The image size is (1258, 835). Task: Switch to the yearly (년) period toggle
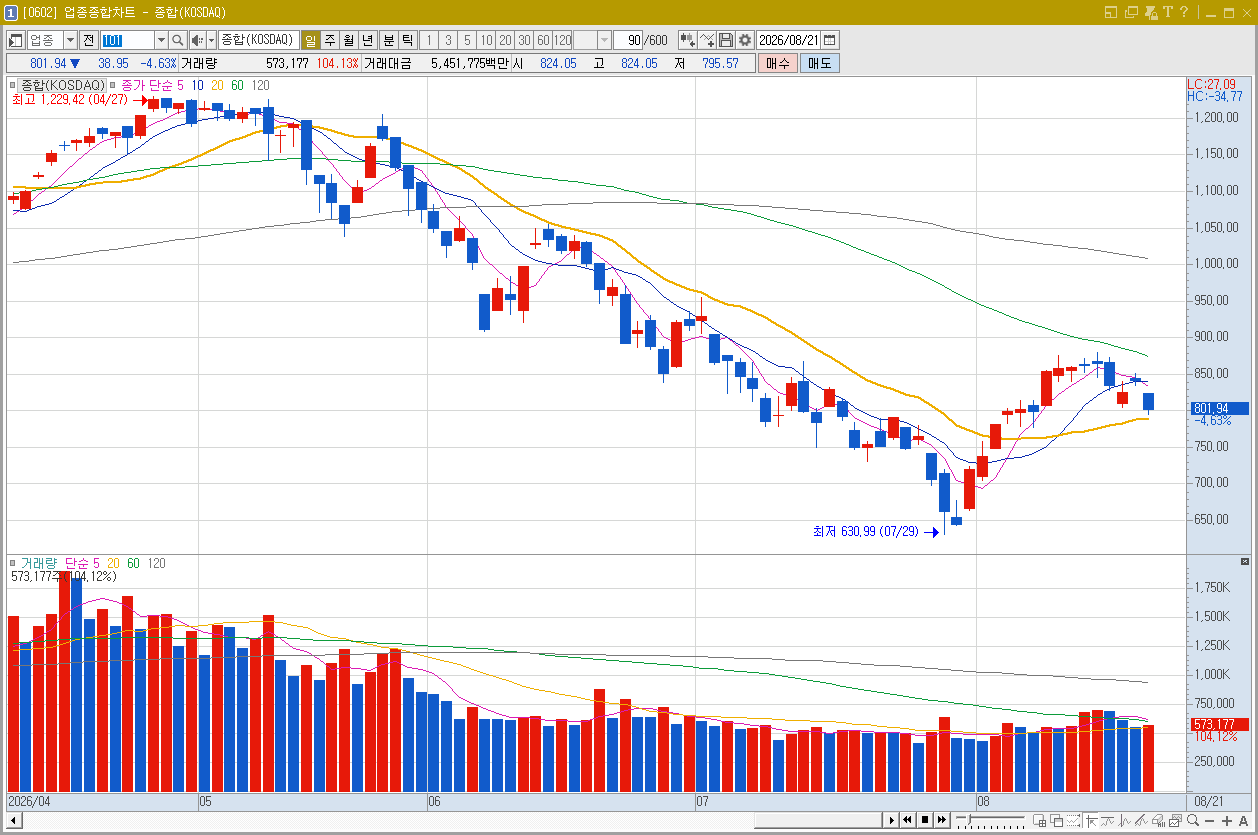367,40
